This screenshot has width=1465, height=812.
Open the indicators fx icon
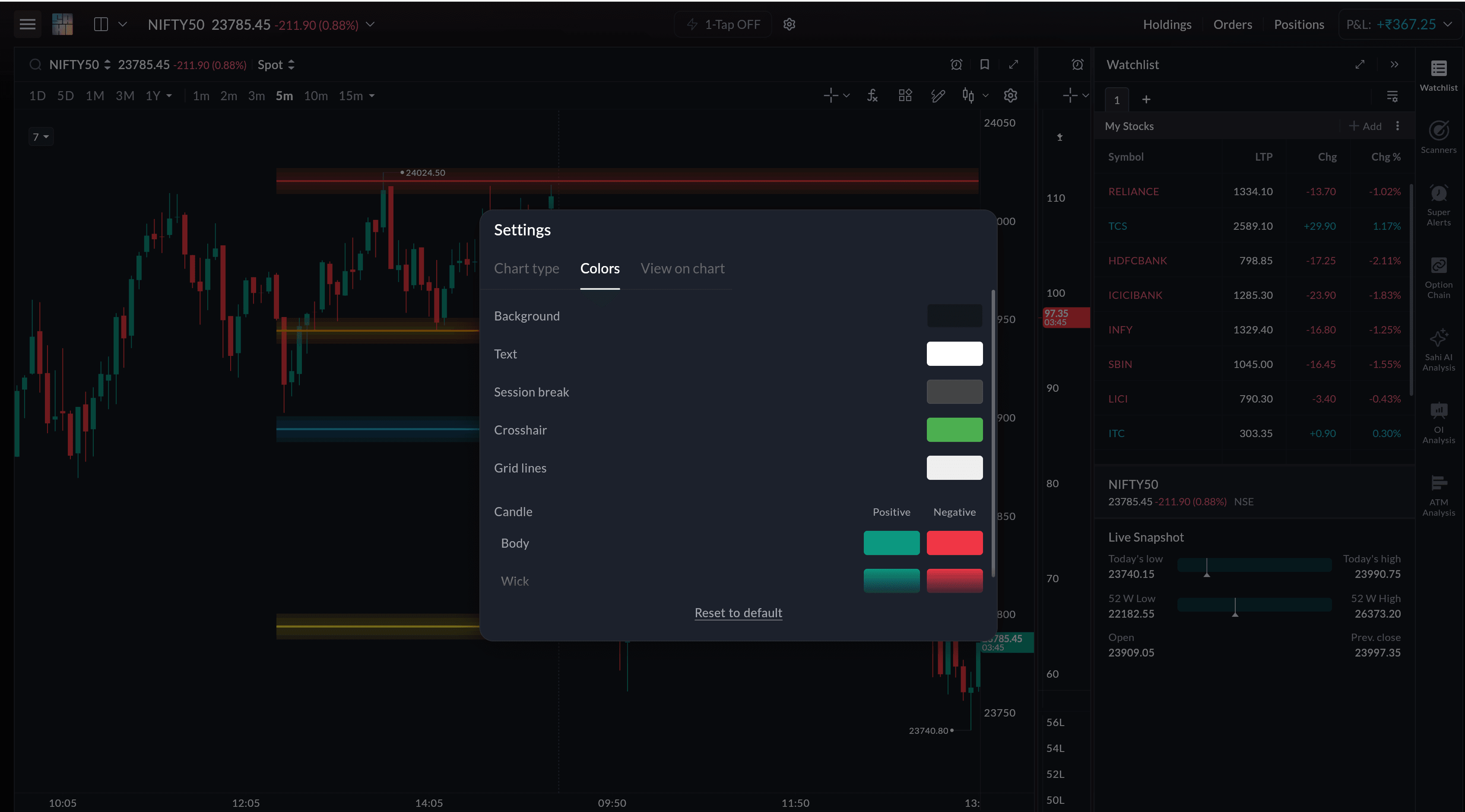872,95
